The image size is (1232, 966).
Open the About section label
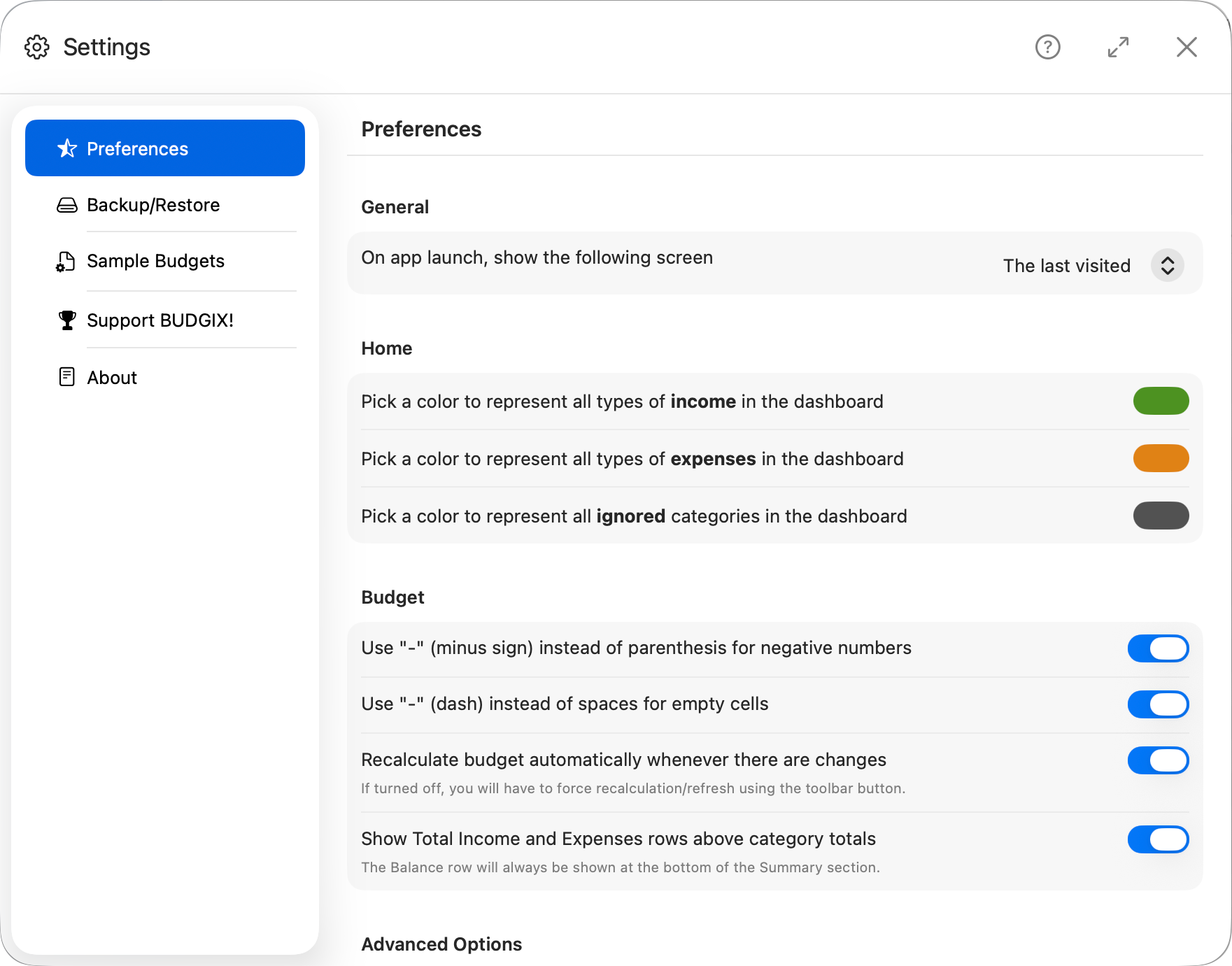click(x=112, y=378)
